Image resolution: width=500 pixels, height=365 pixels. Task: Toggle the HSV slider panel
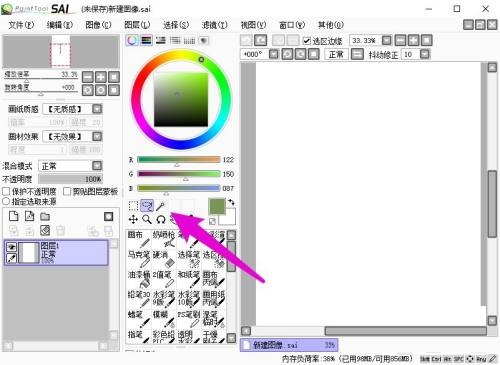coord(161,40)
